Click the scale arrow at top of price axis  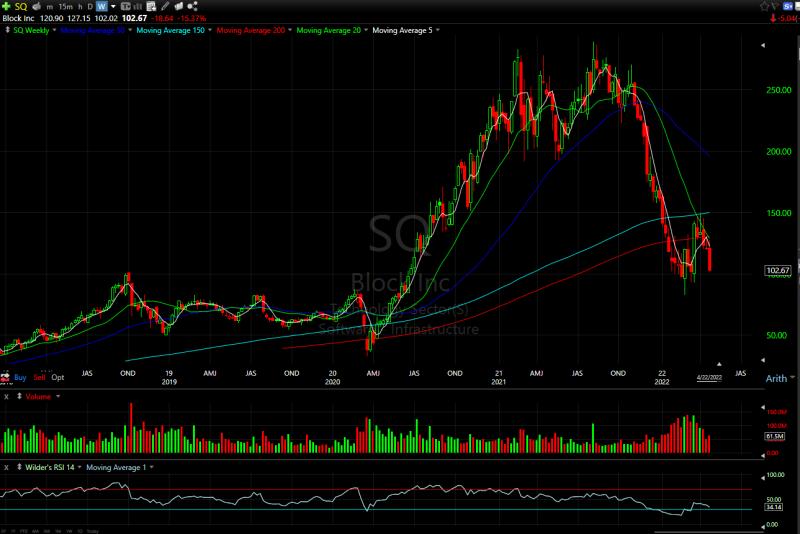763,45
